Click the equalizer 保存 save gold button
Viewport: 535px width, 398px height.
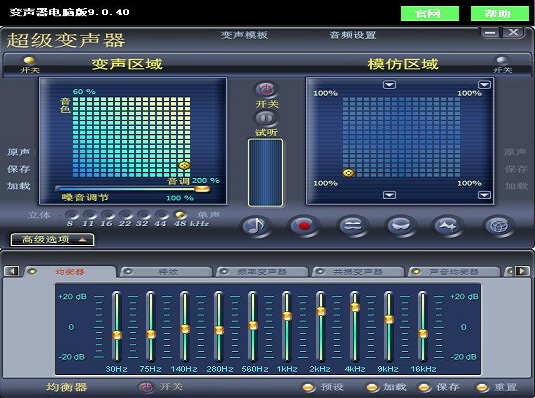coord(425,387)
